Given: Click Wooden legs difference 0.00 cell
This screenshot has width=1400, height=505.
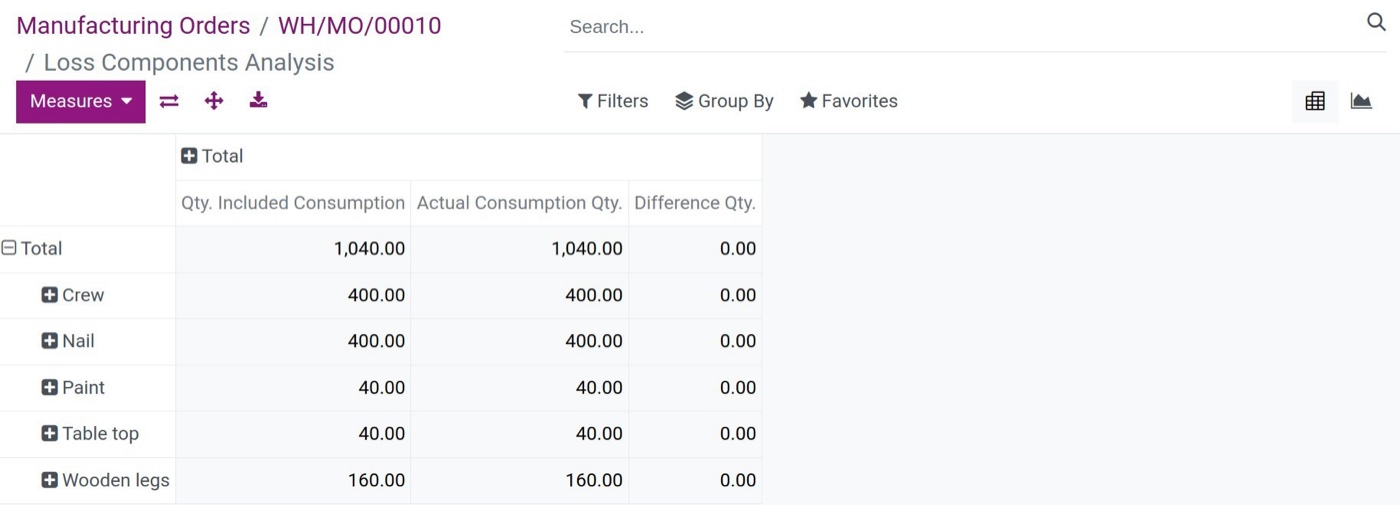Looking at the screenshot, I should point(695,480).
